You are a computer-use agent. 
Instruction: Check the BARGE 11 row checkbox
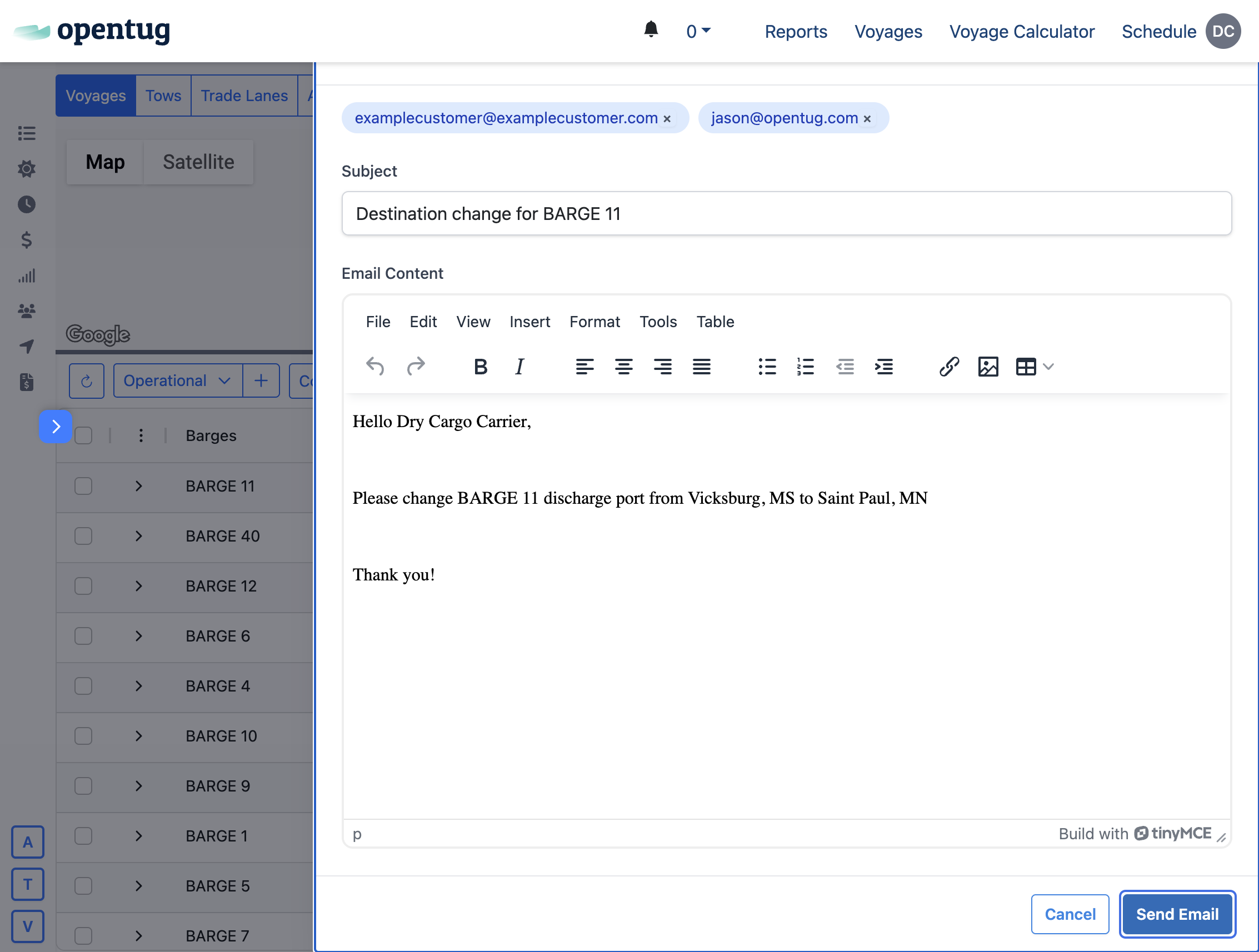click(x=83, y=486)
